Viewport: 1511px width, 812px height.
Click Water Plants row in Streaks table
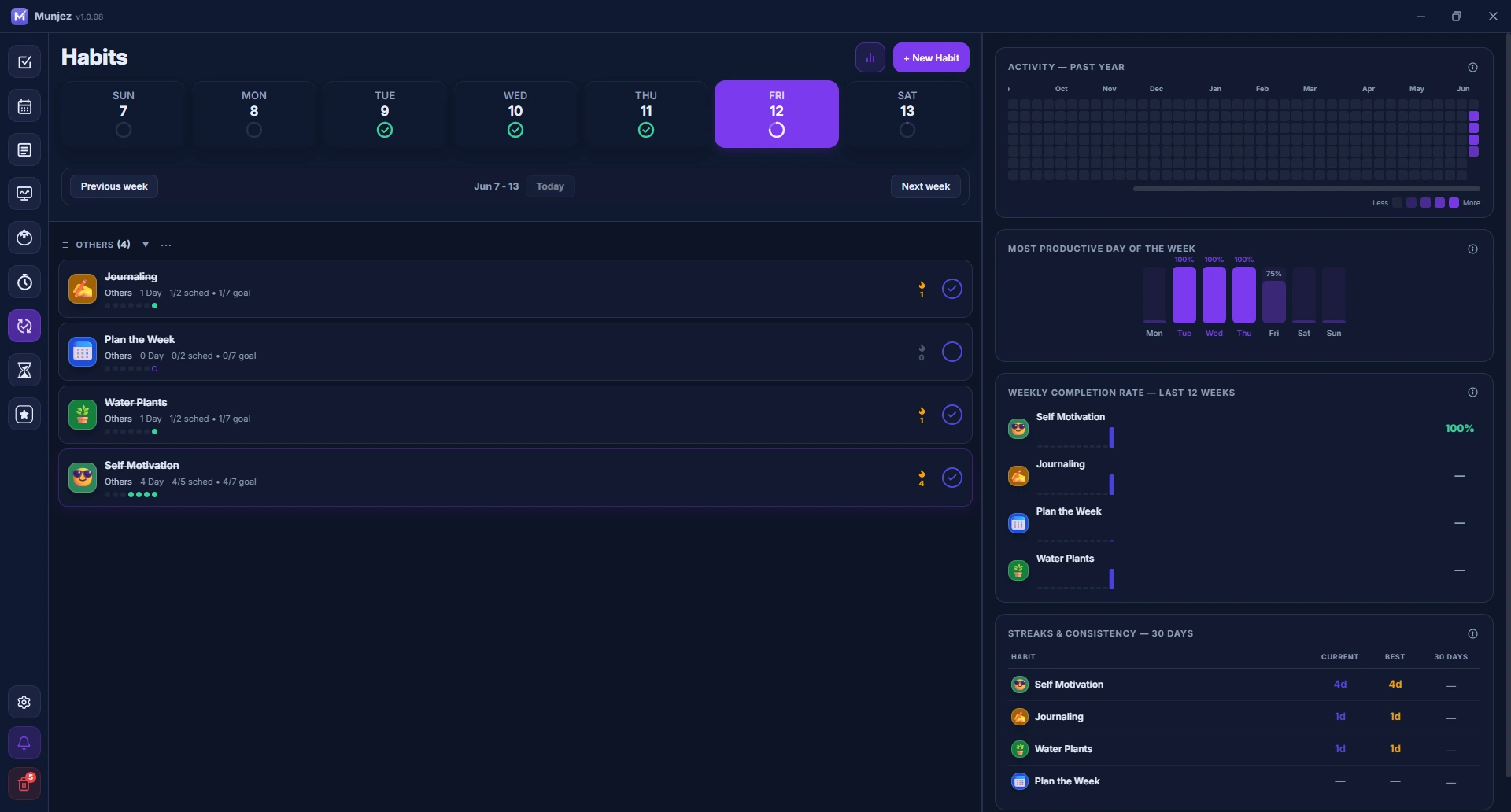click(x=1244, y=749)
